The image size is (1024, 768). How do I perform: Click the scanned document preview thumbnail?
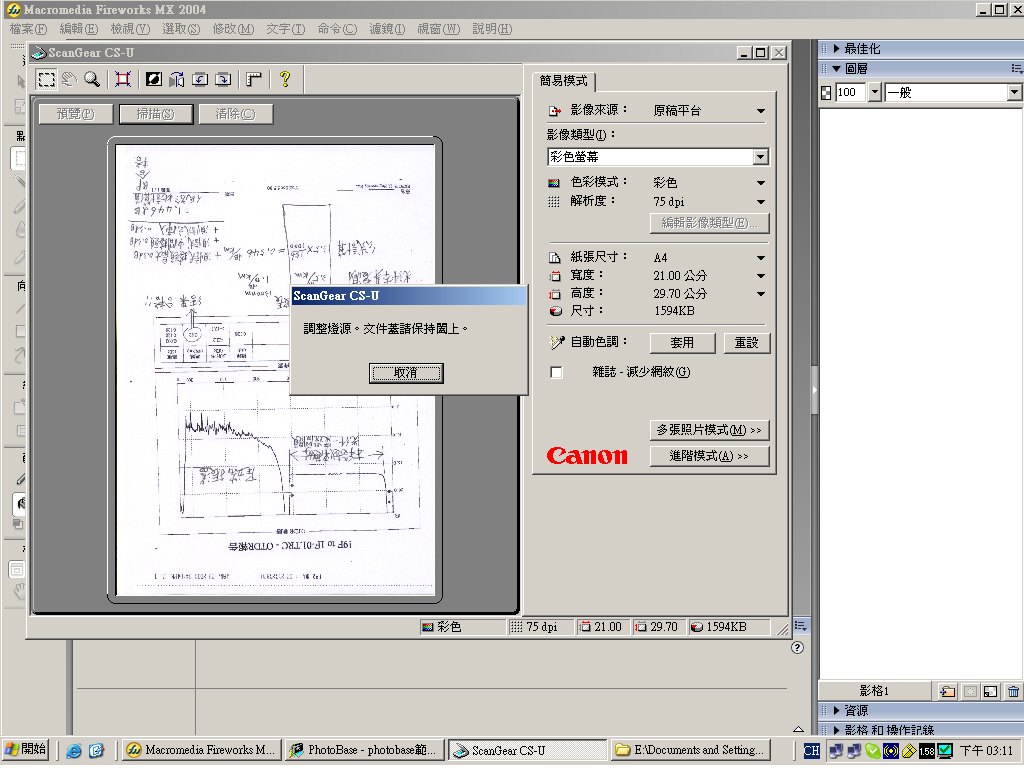click(x=275, y=370)
